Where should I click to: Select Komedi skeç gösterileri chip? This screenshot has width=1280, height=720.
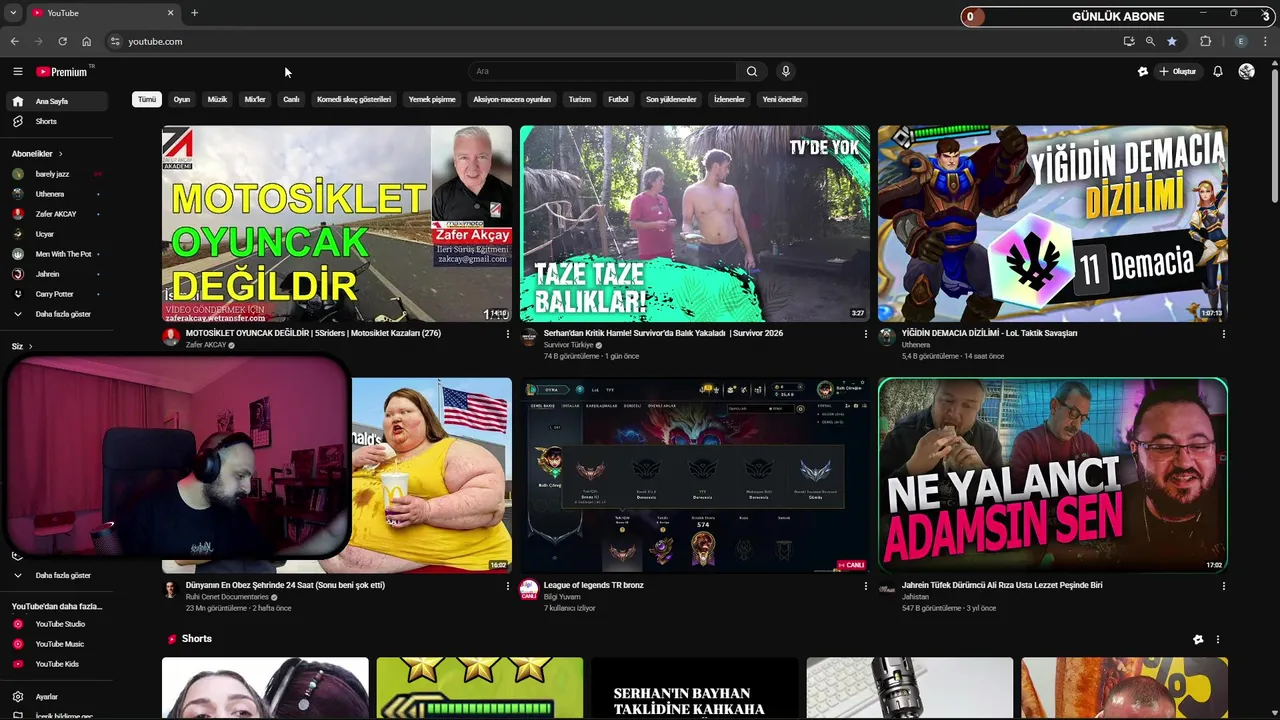(354, 99)
